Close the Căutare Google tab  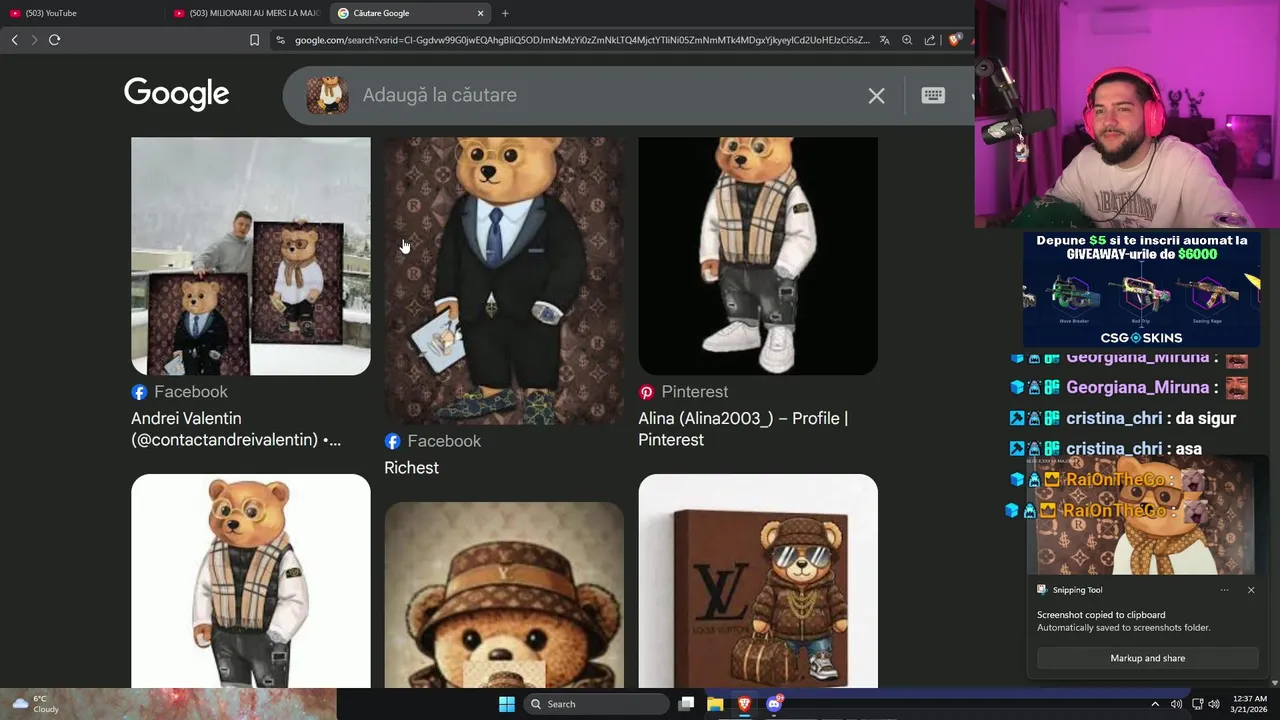pos(480,13)
